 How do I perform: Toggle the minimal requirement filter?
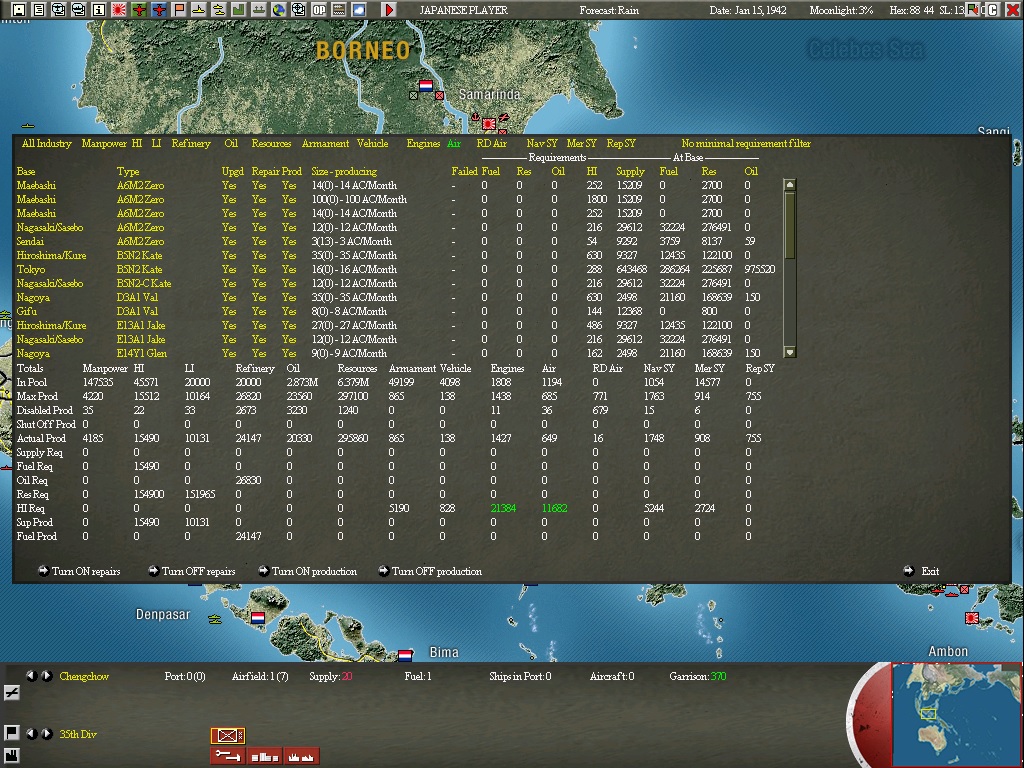point(746,143)
